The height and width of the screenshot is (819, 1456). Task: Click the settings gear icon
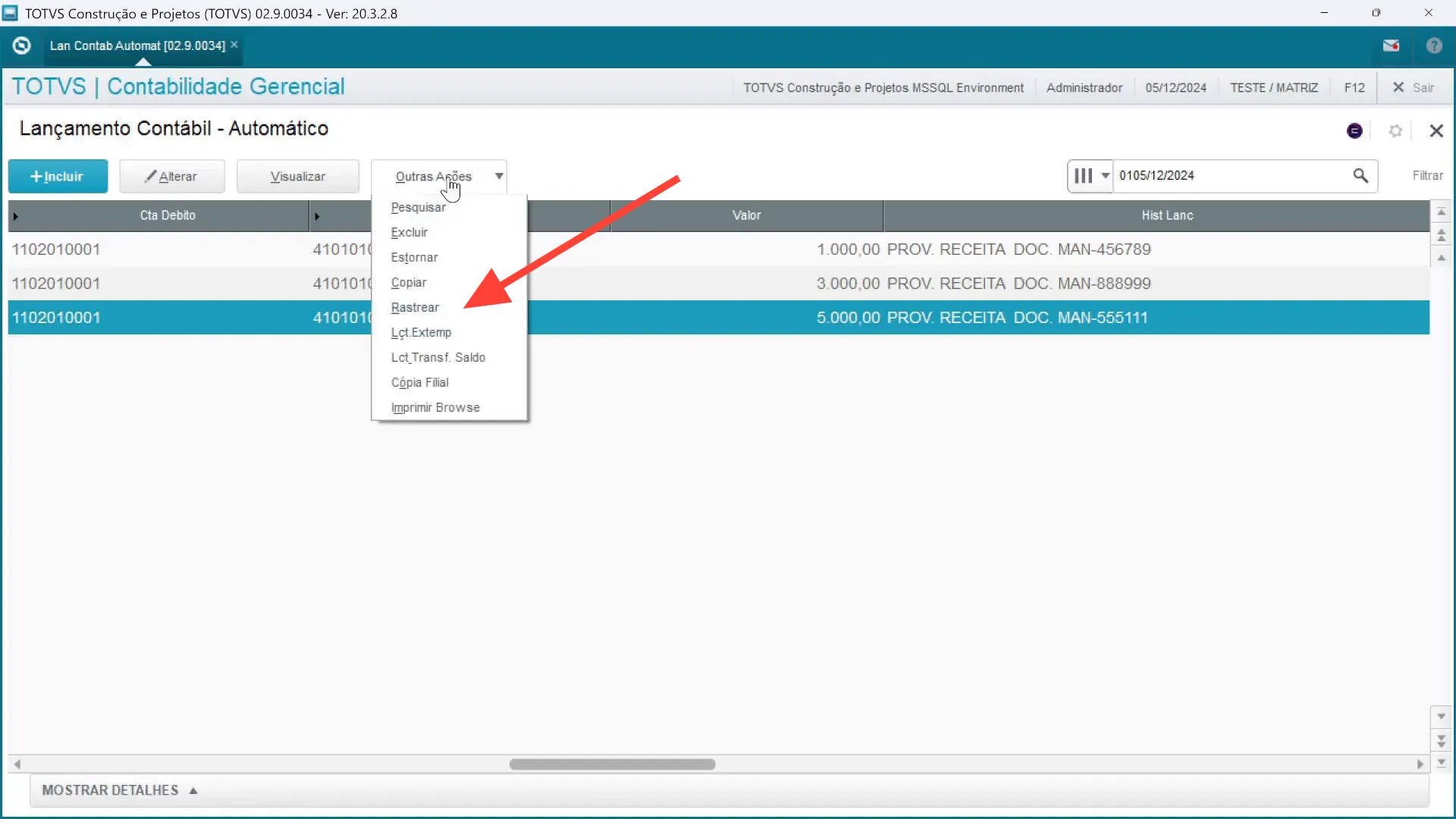(1396, 130)
